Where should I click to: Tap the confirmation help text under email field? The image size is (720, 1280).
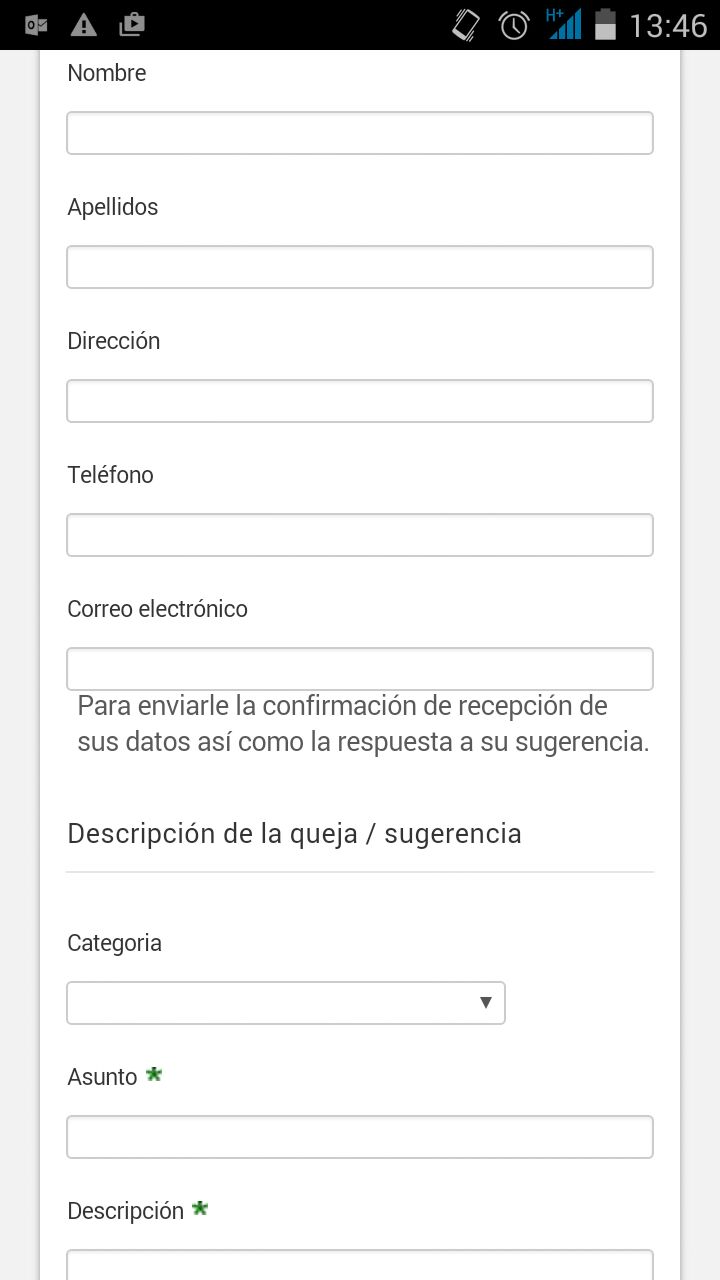pyautogui.click(x=363, y=724)
